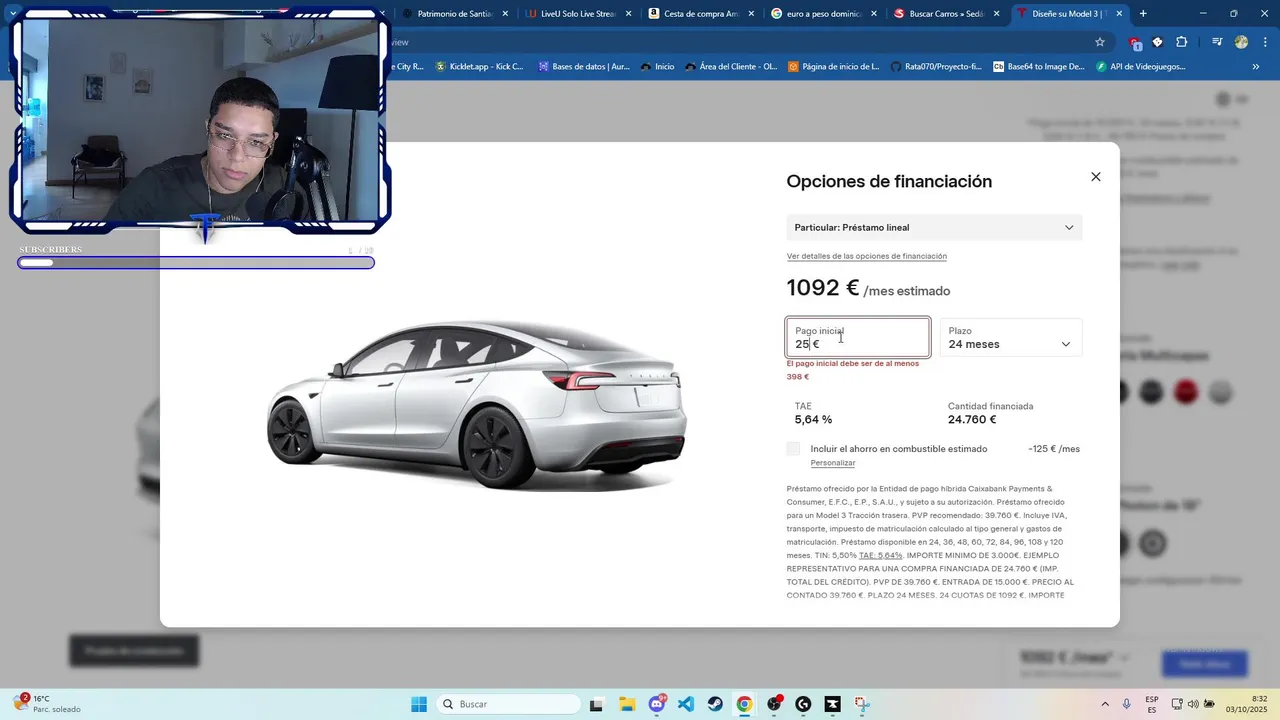The width and height of the screenshot is (1280, 720).
Task: Open Visual Studio Code from taskbar
Action: (x=686, y=704)
